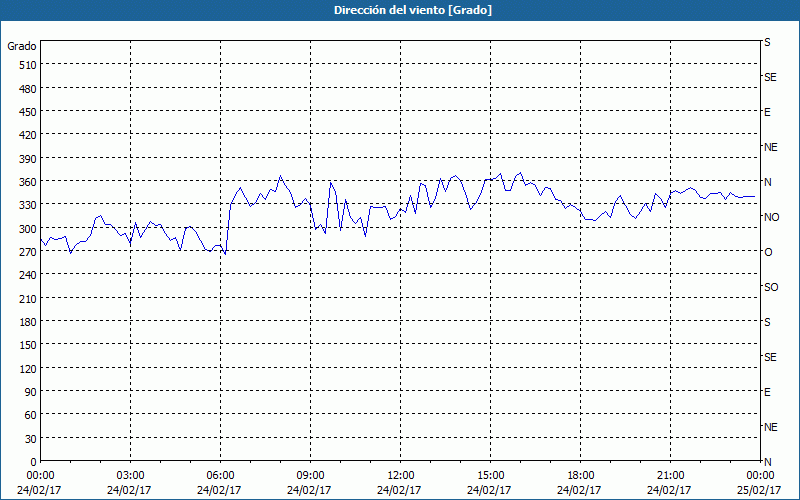The width and height of the screenshot is (800, 500).
Task: Click the 30 degree axis label
Action: 31,439
